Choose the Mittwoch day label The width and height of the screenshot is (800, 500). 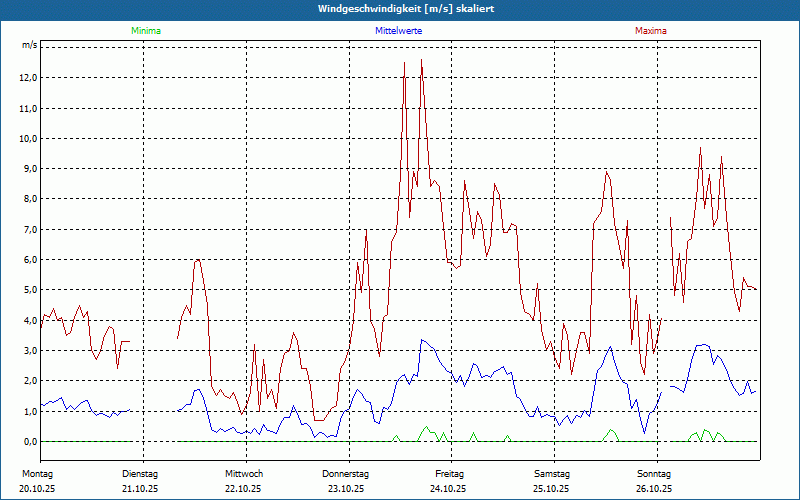pos(244,473)
